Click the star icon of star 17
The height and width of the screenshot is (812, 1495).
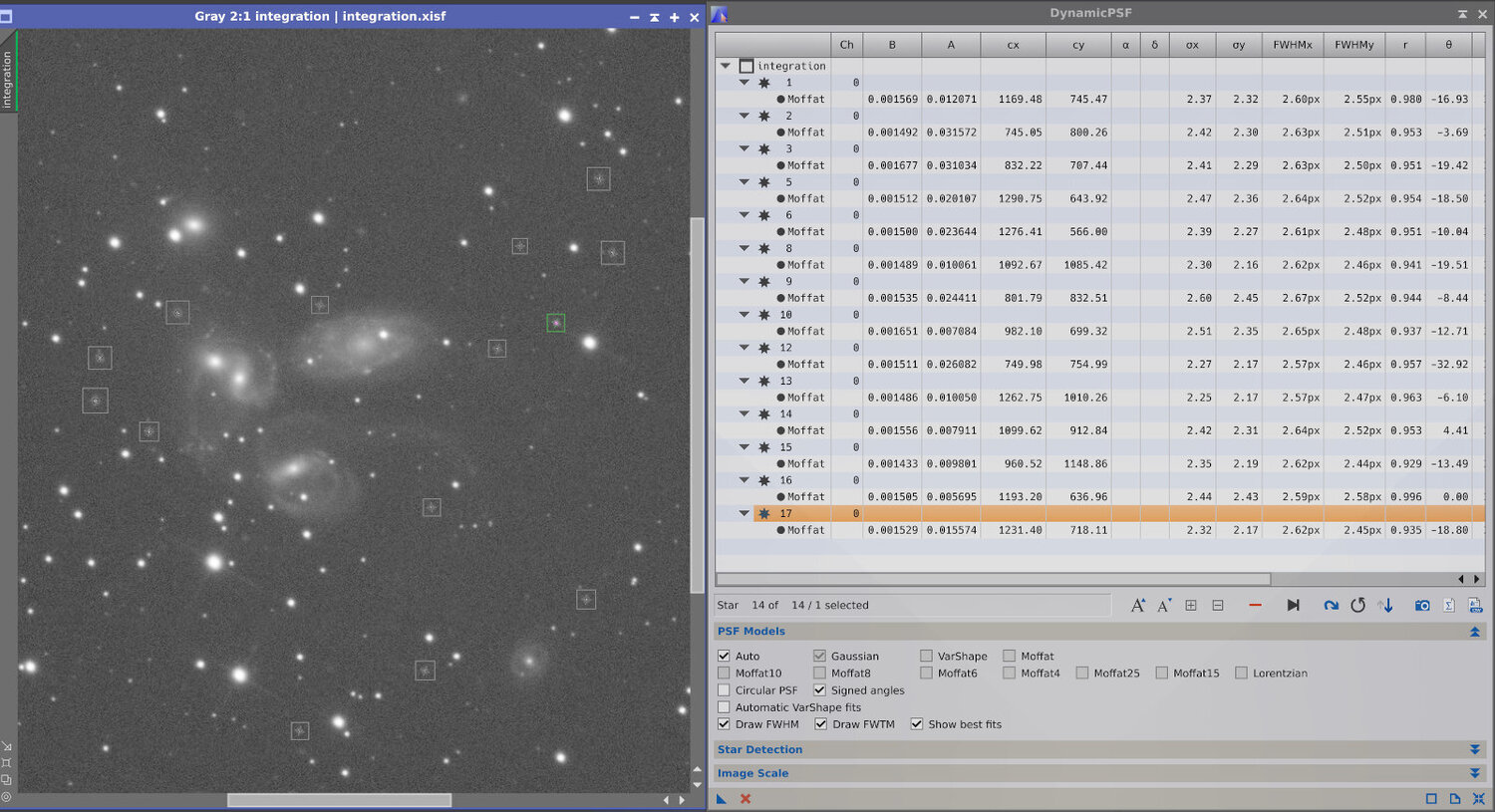click(764, 514)
